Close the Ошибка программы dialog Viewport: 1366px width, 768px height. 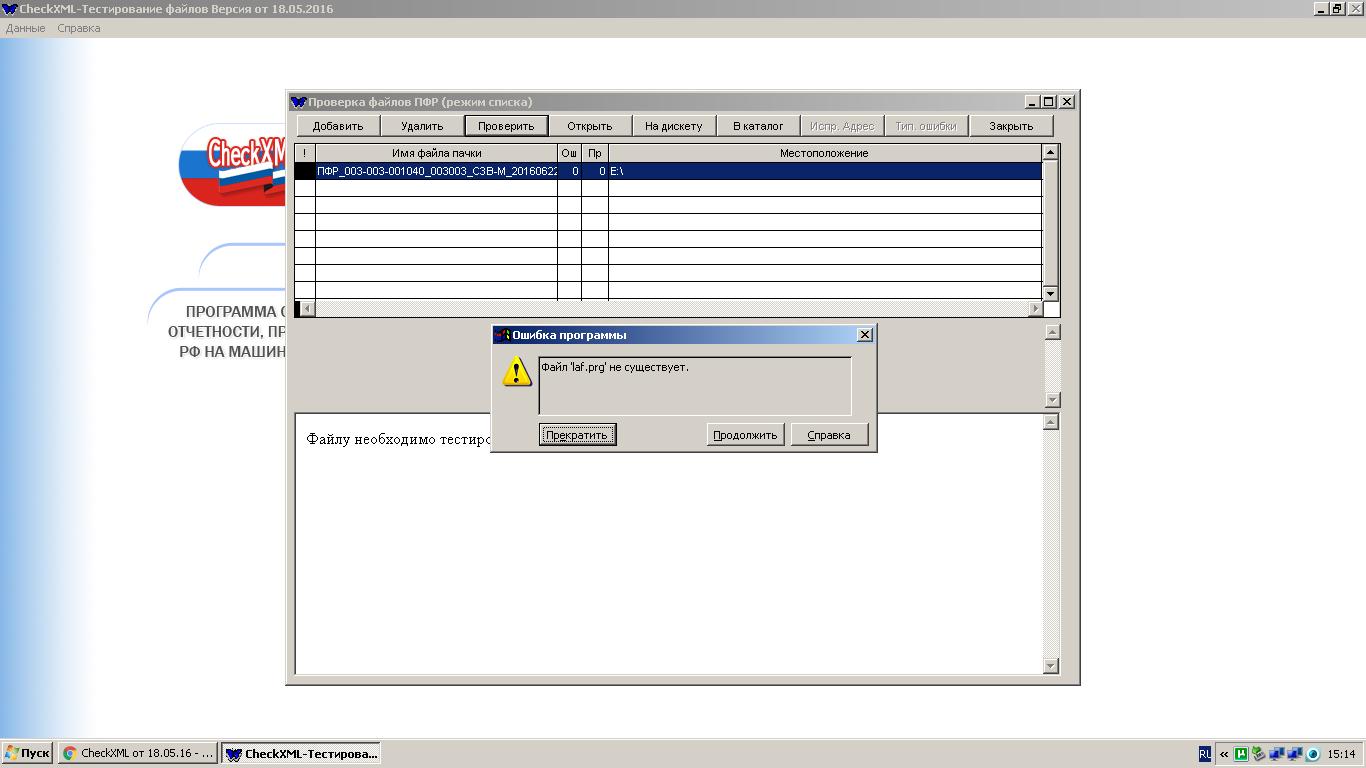865,335
